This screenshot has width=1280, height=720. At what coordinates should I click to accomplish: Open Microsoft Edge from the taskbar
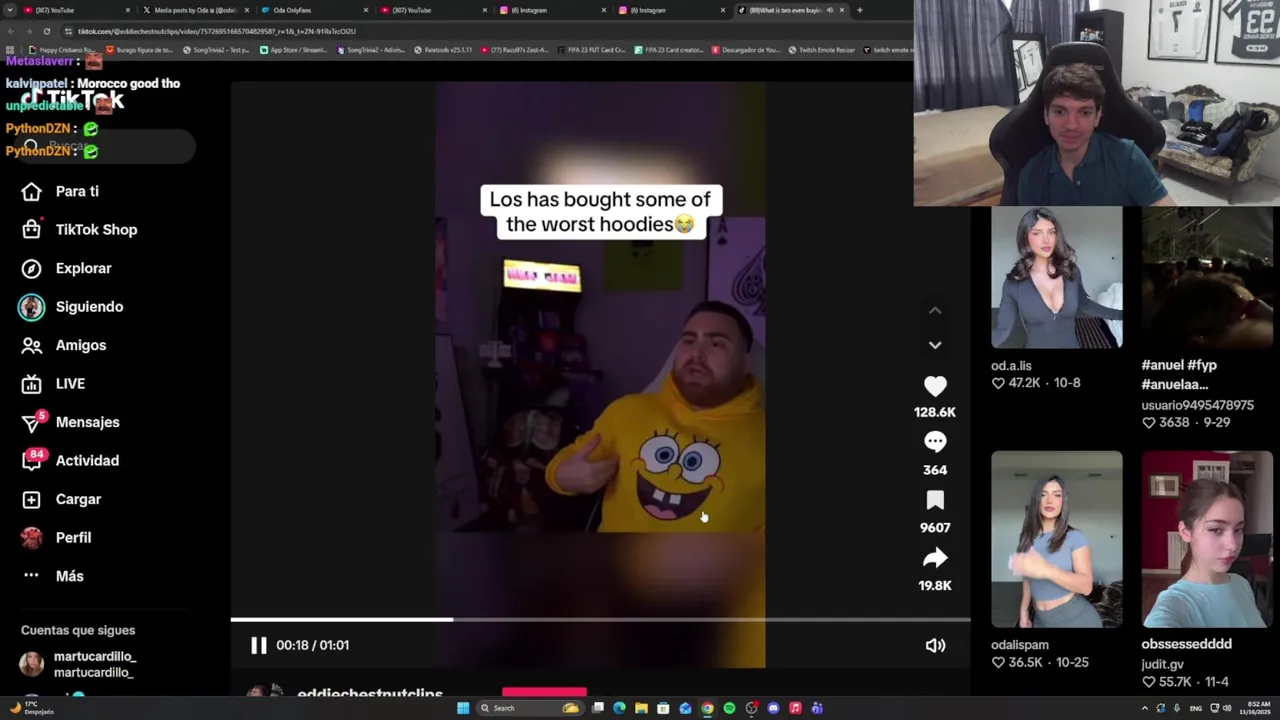619,708
